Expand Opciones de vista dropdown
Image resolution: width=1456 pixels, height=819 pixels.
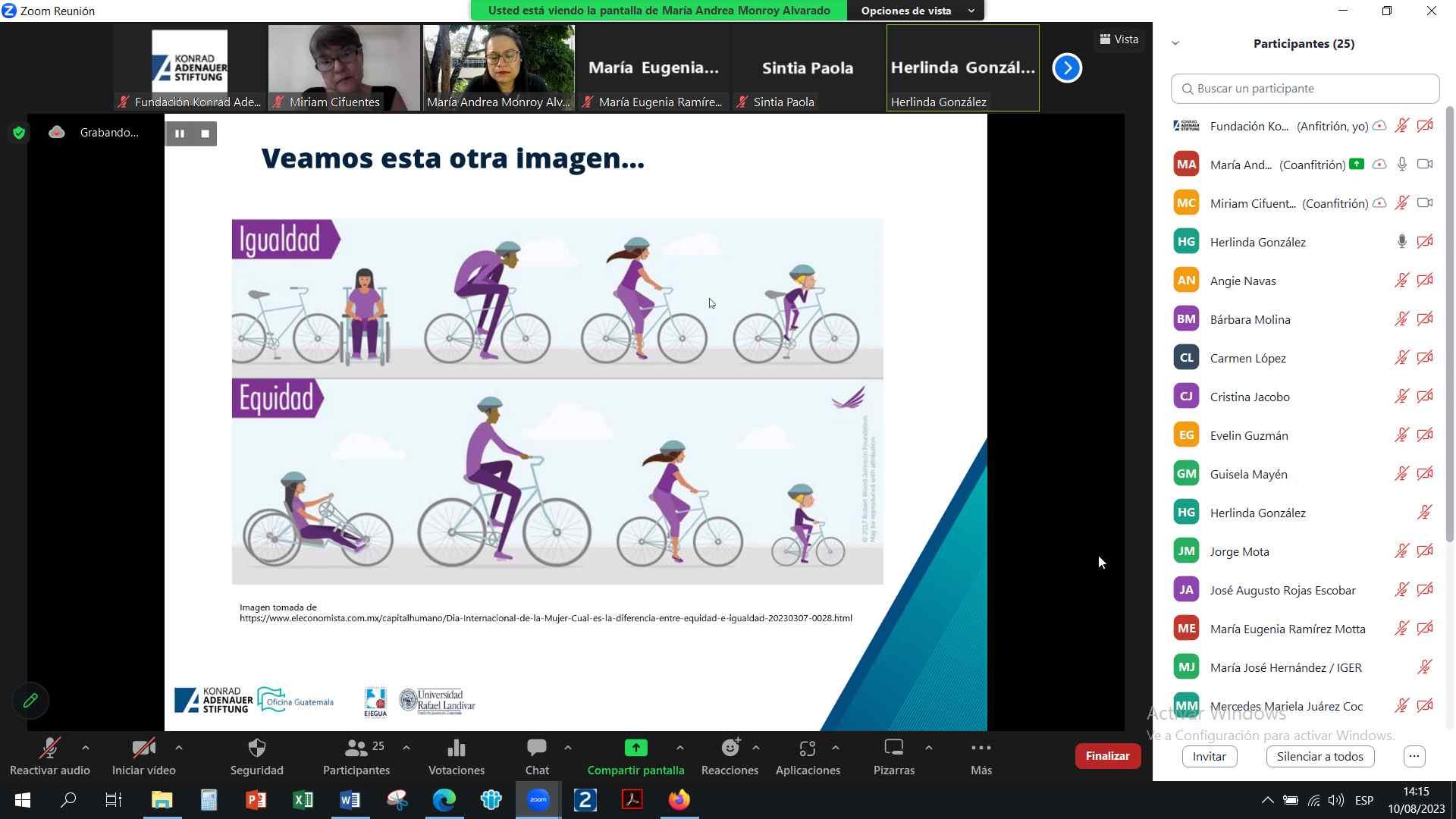[x=971, y=11]
